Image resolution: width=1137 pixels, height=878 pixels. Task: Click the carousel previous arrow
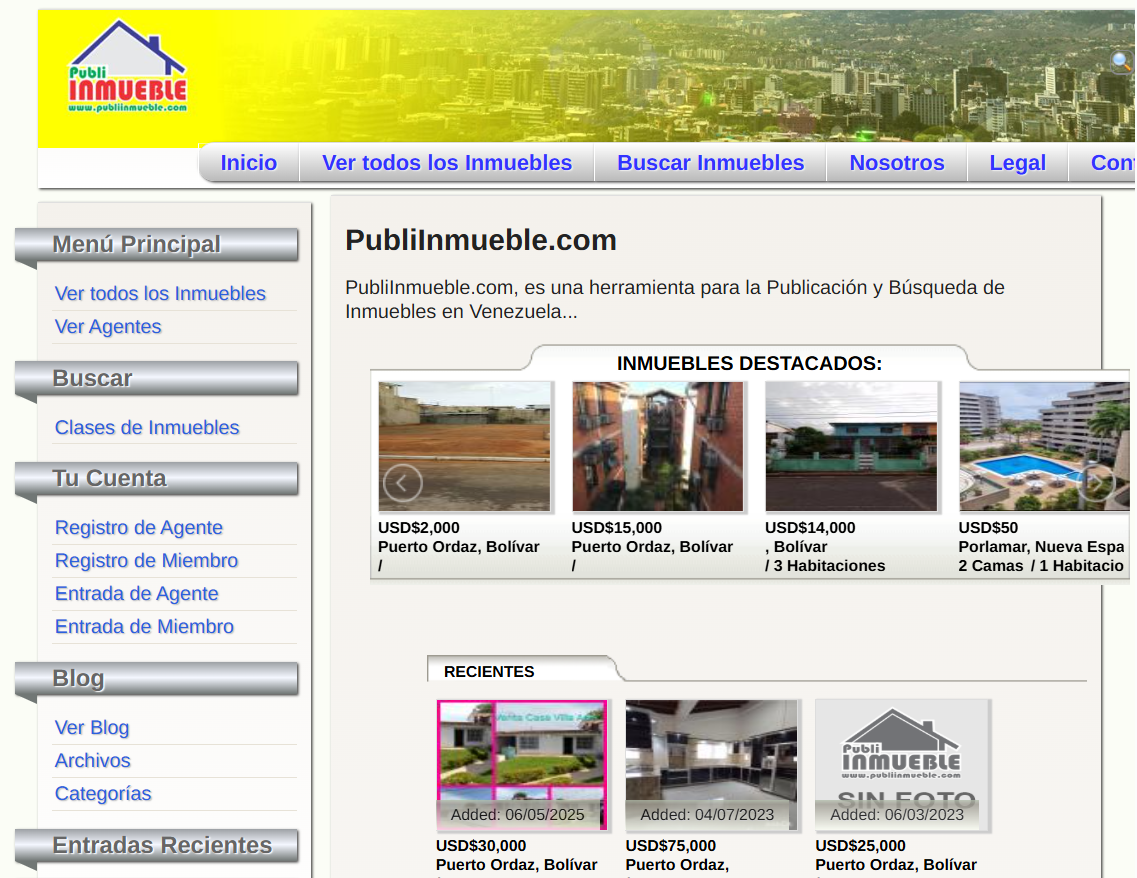click(402, 483)
